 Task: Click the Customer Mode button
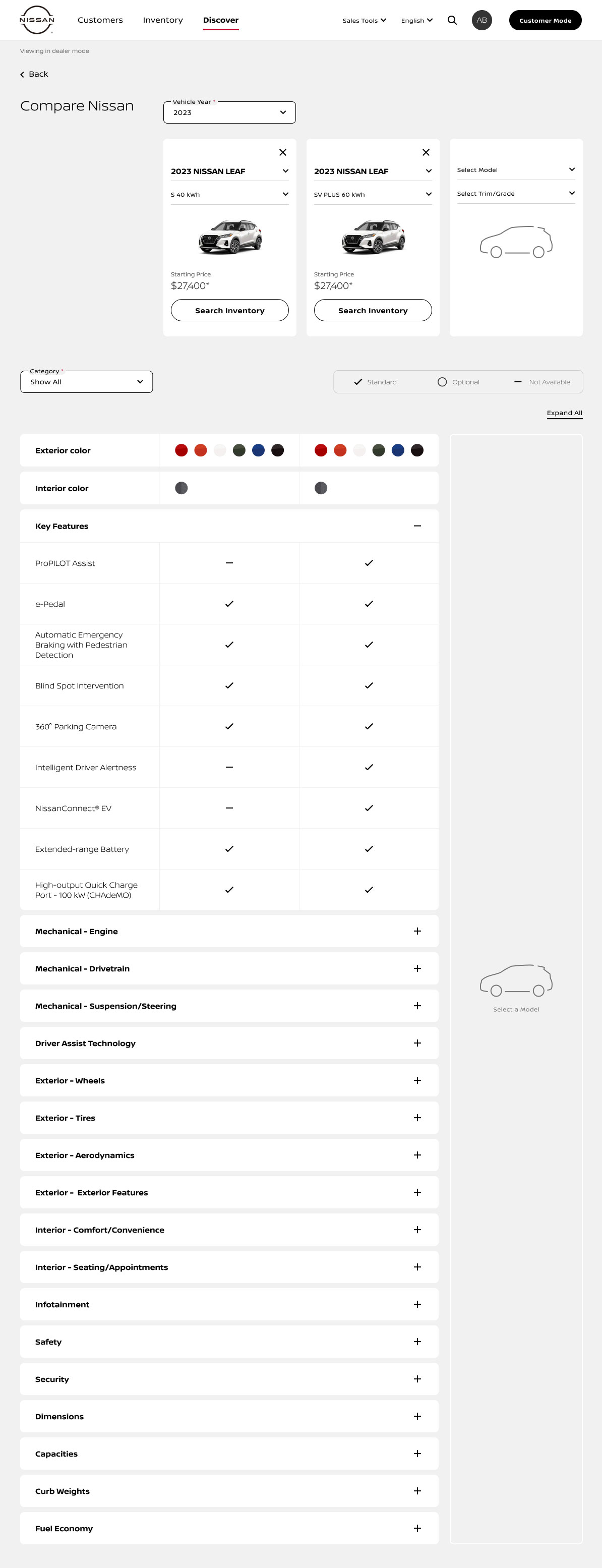[545, 20]
